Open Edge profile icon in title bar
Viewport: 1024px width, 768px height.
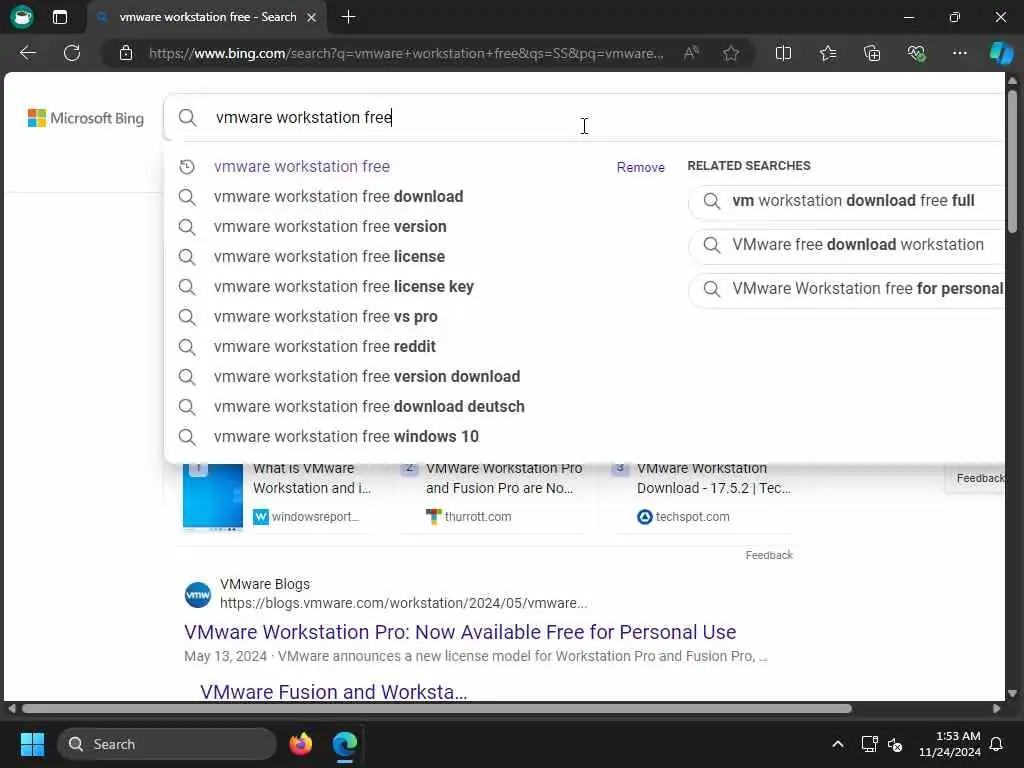click(22, 16)
